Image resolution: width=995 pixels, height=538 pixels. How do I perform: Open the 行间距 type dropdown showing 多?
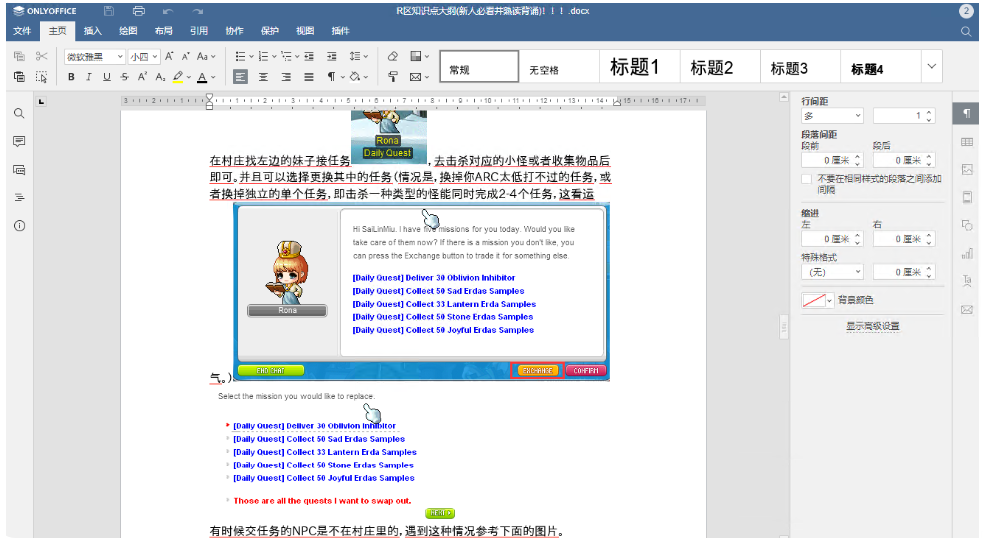tap(832, 115)
